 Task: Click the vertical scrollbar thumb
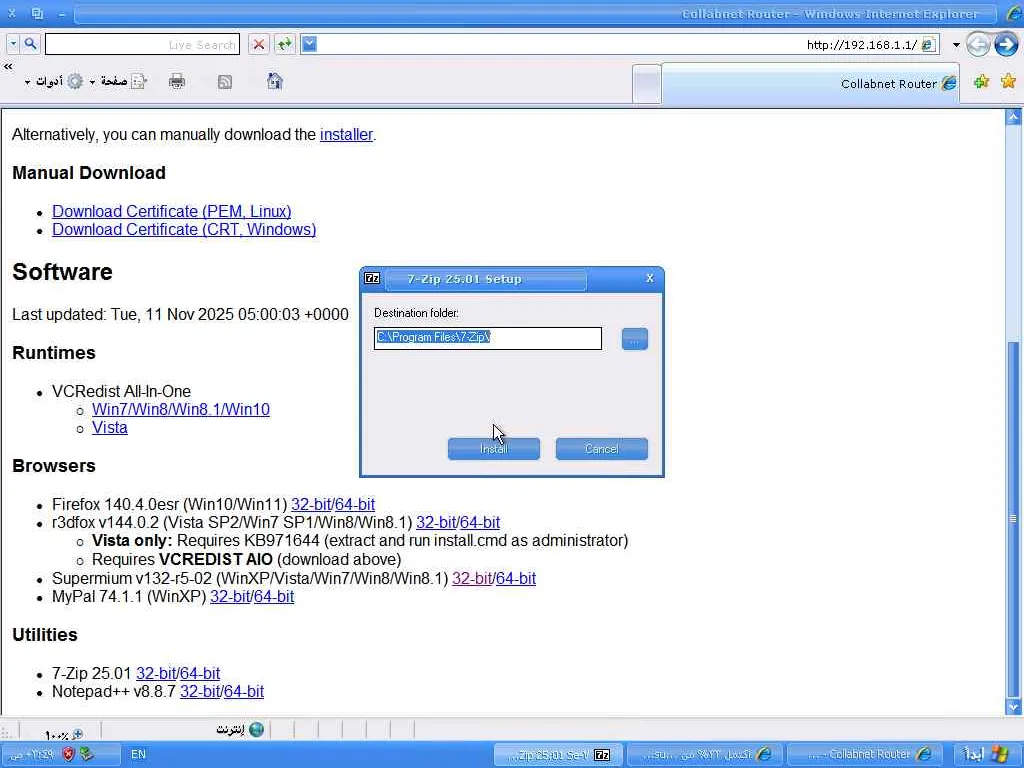(x=1014, y=519)
